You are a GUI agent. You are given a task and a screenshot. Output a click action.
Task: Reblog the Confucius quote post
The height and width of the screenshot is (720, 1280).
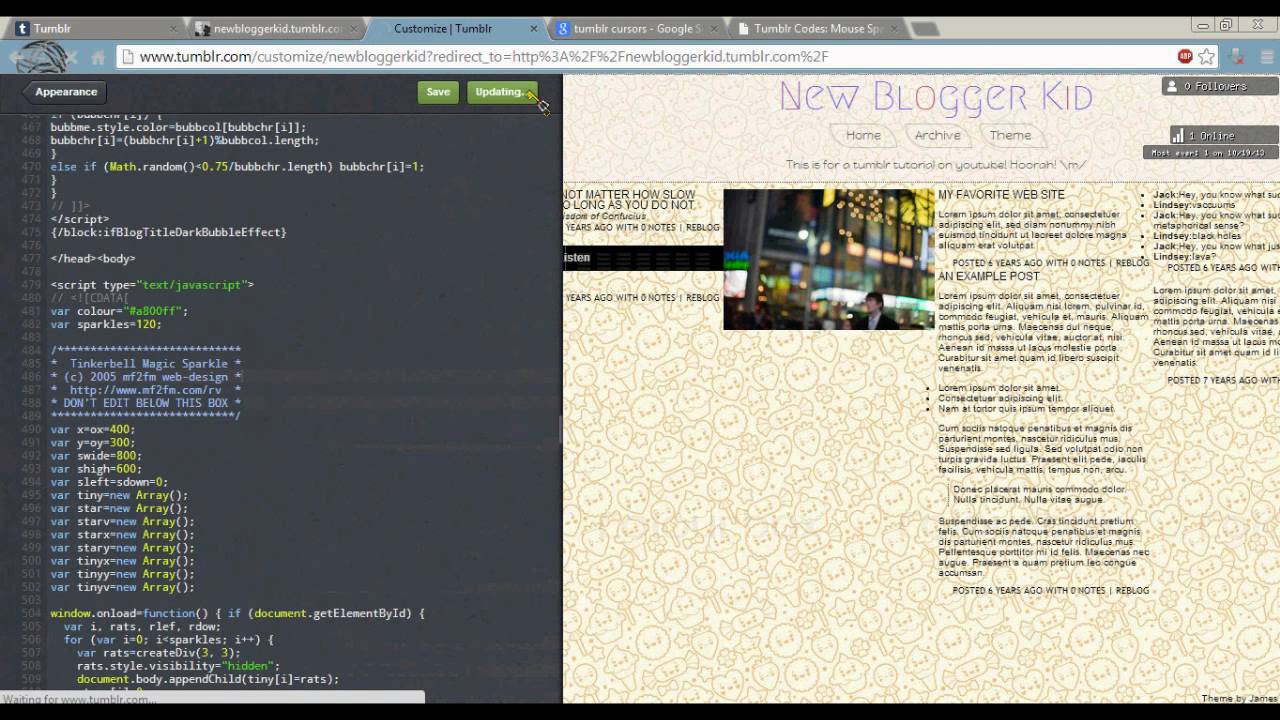pos(702,227)
